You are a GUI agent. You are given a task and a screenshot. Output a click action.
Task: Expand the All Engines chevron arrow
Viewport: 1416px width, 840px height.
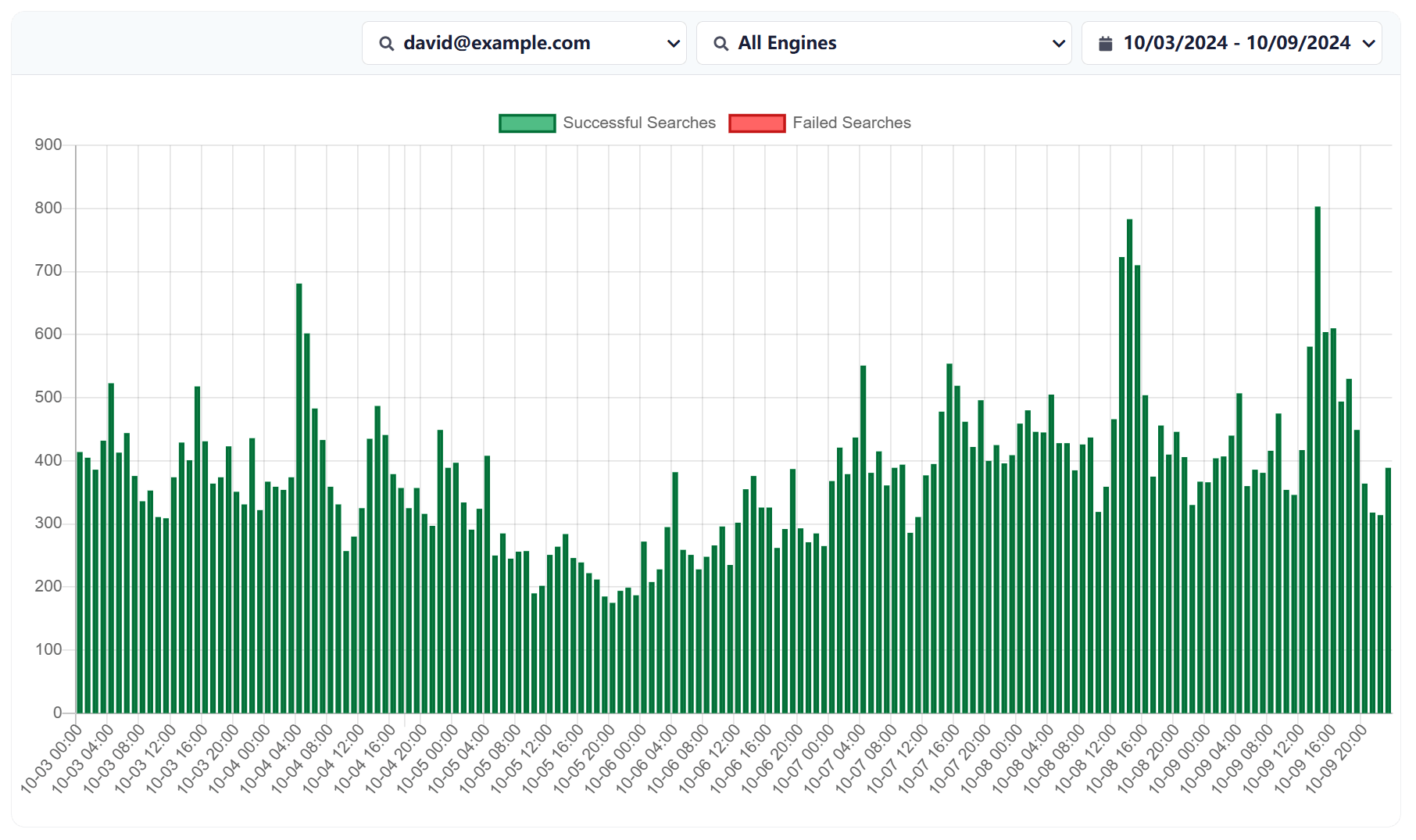[x=1058, y=44]
